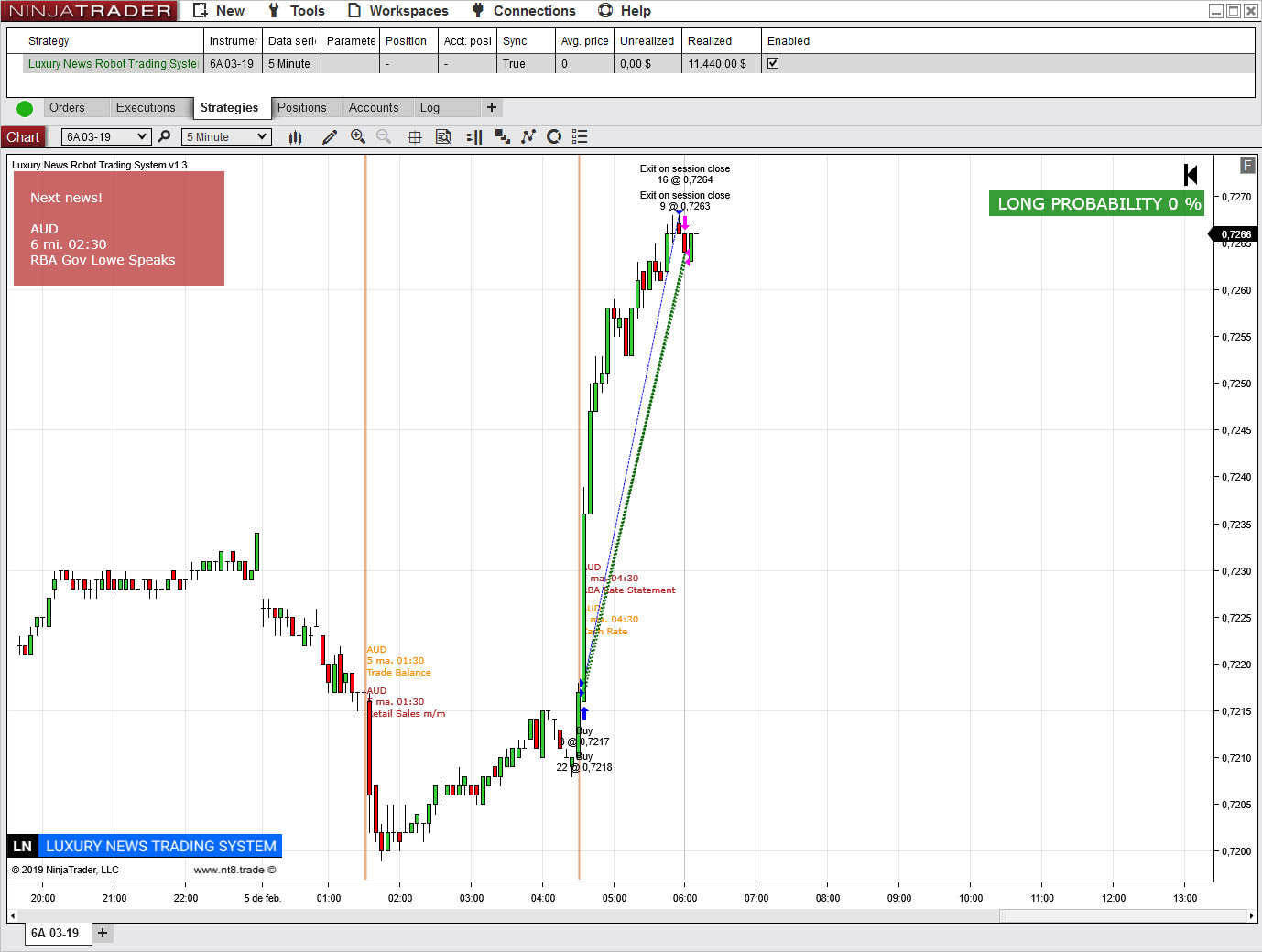Click the Buy 22 @ 0,7218 label
The height and width of the screenshot is (952, 1262).
(x=584, y=763)
